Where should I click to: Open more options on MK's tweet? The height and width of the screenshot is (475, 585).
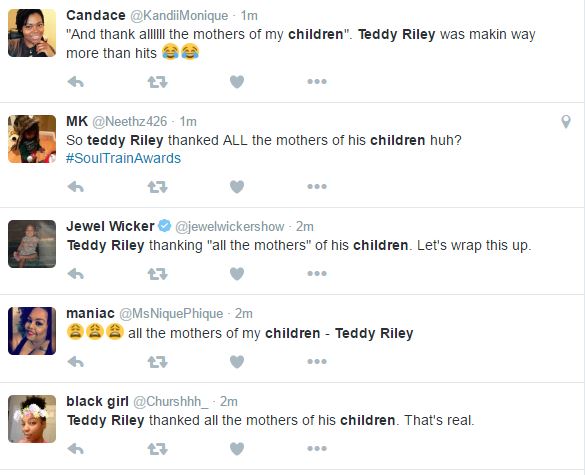pyautogui.click(x=317, y=187)
